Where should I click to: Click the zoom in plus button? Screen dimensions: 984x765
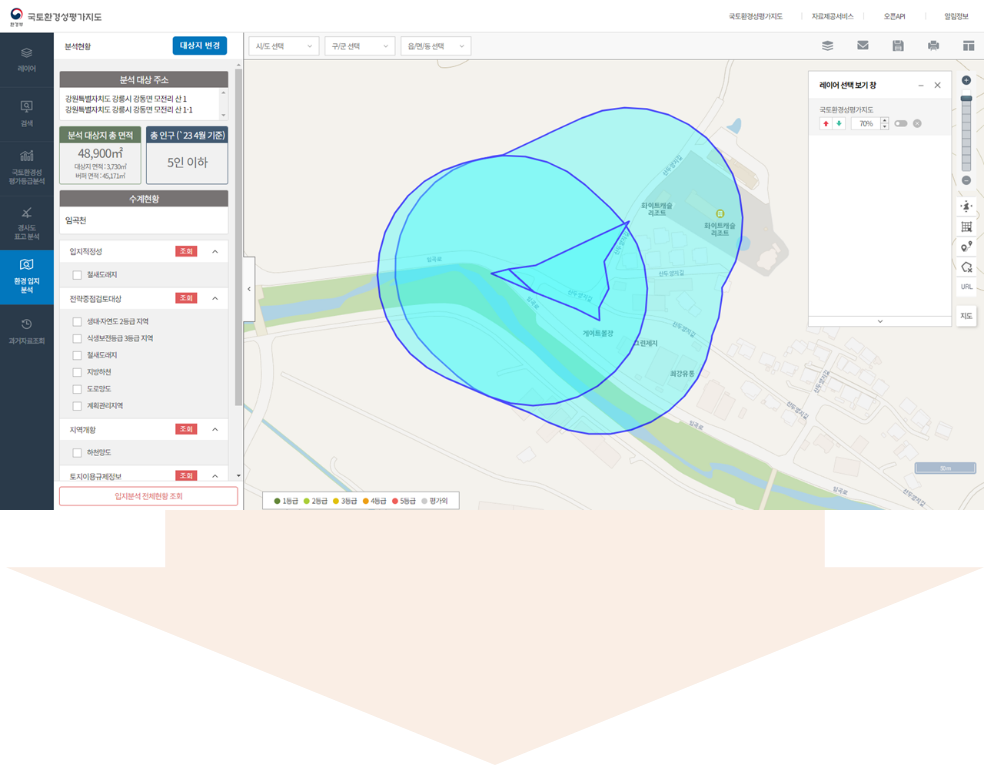point(966,80)
